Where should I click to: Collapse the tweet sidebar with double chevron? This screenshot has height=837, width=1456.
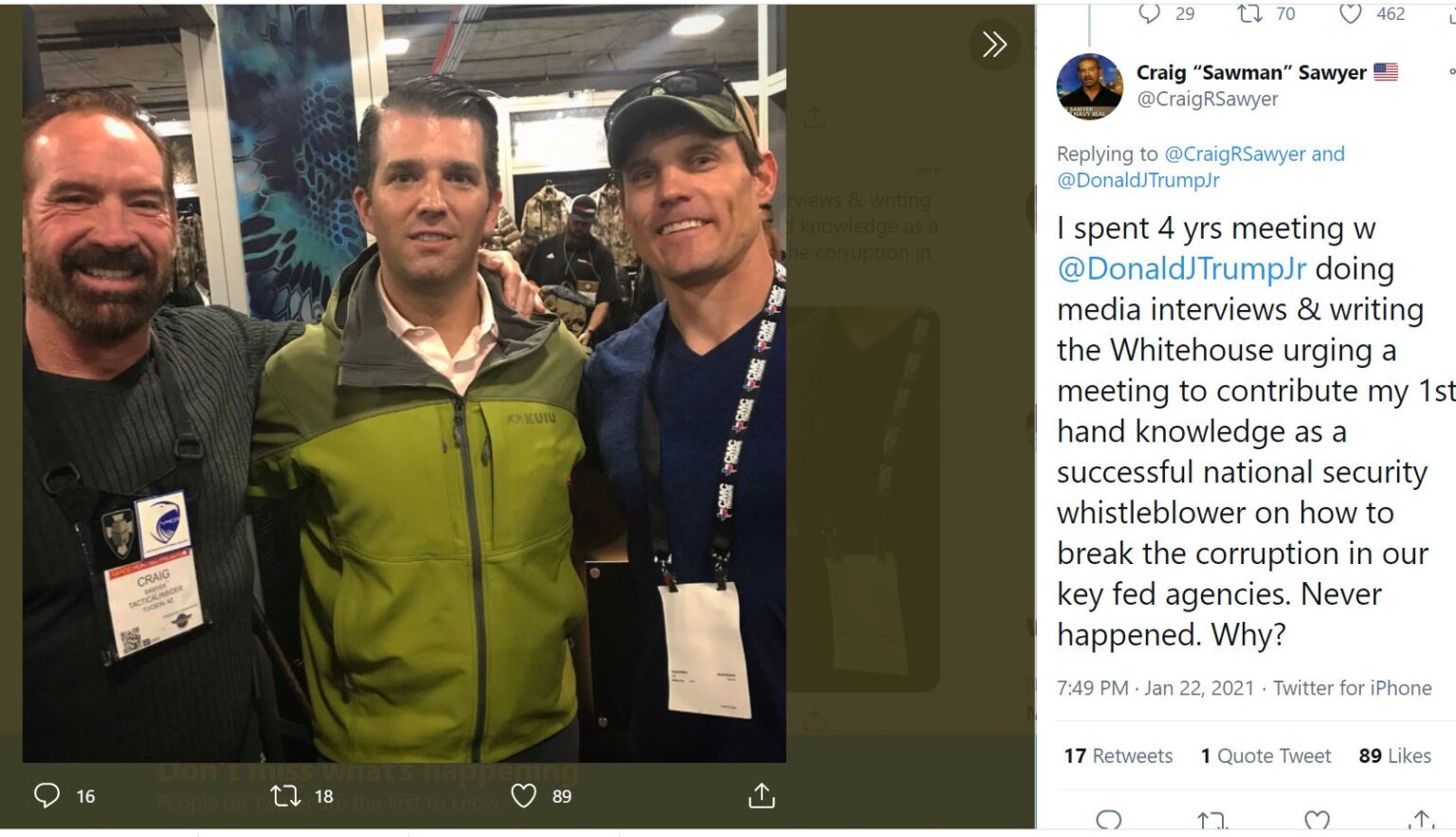[x=994, y=44]
